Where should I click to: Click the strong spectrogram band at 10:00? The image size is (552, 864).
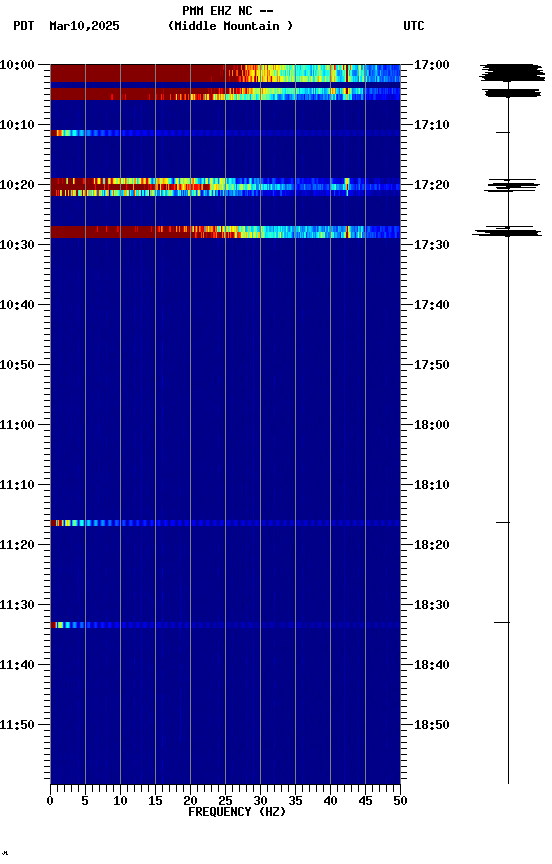[225, 73]
